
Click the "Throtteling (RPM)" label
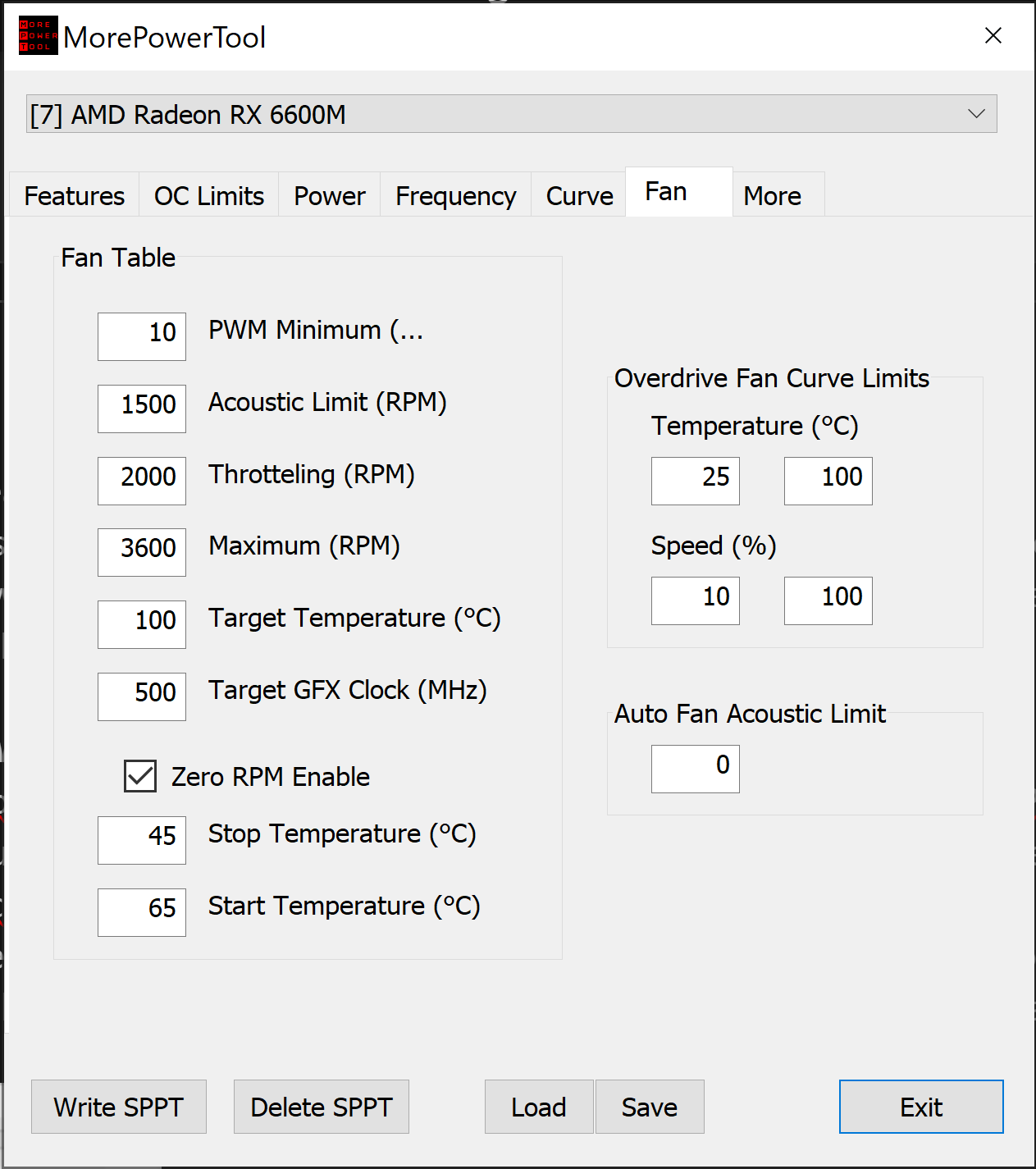[x=312, y=475]
